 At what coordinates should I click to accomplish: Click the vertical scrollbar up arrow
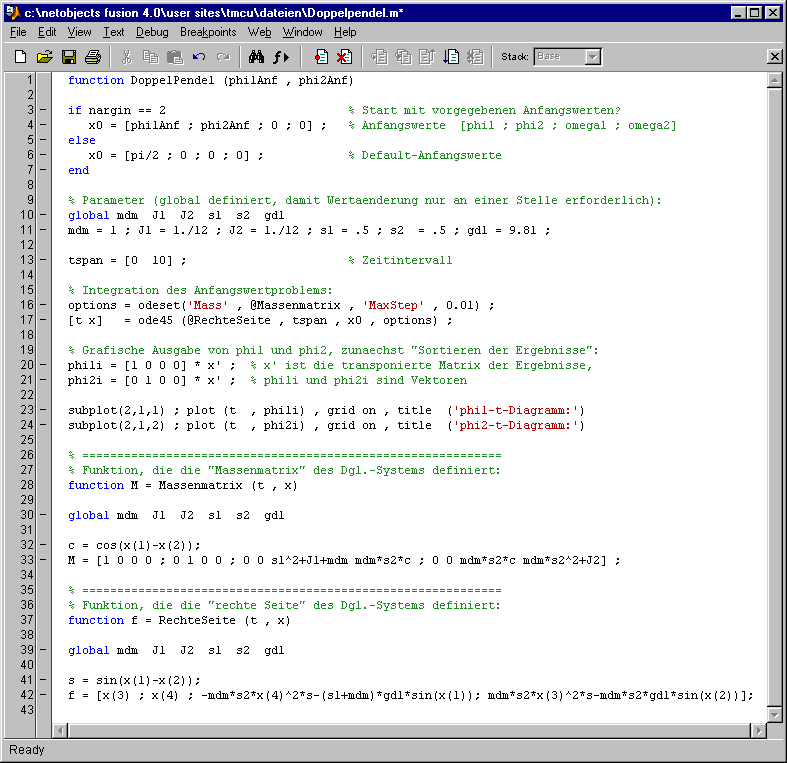774,80
